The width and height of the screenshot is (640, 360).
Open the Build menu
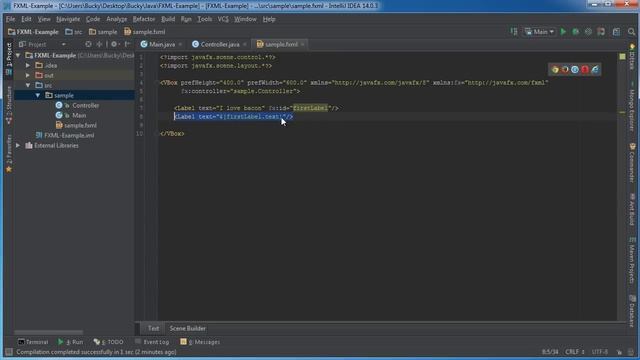(168, 19)
